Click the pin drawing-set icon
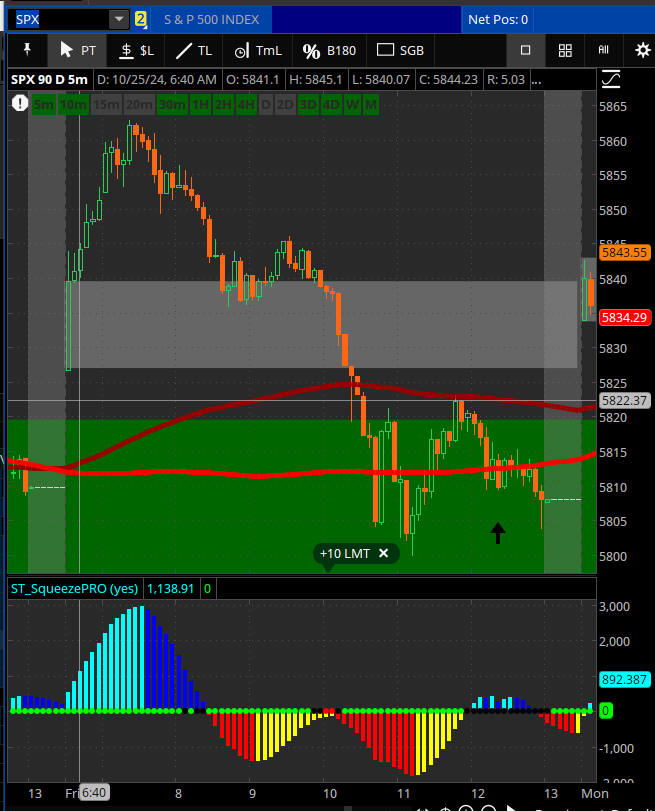Image resolution: width=655 pixels, height=811 pixels. (x=27, y=50)
